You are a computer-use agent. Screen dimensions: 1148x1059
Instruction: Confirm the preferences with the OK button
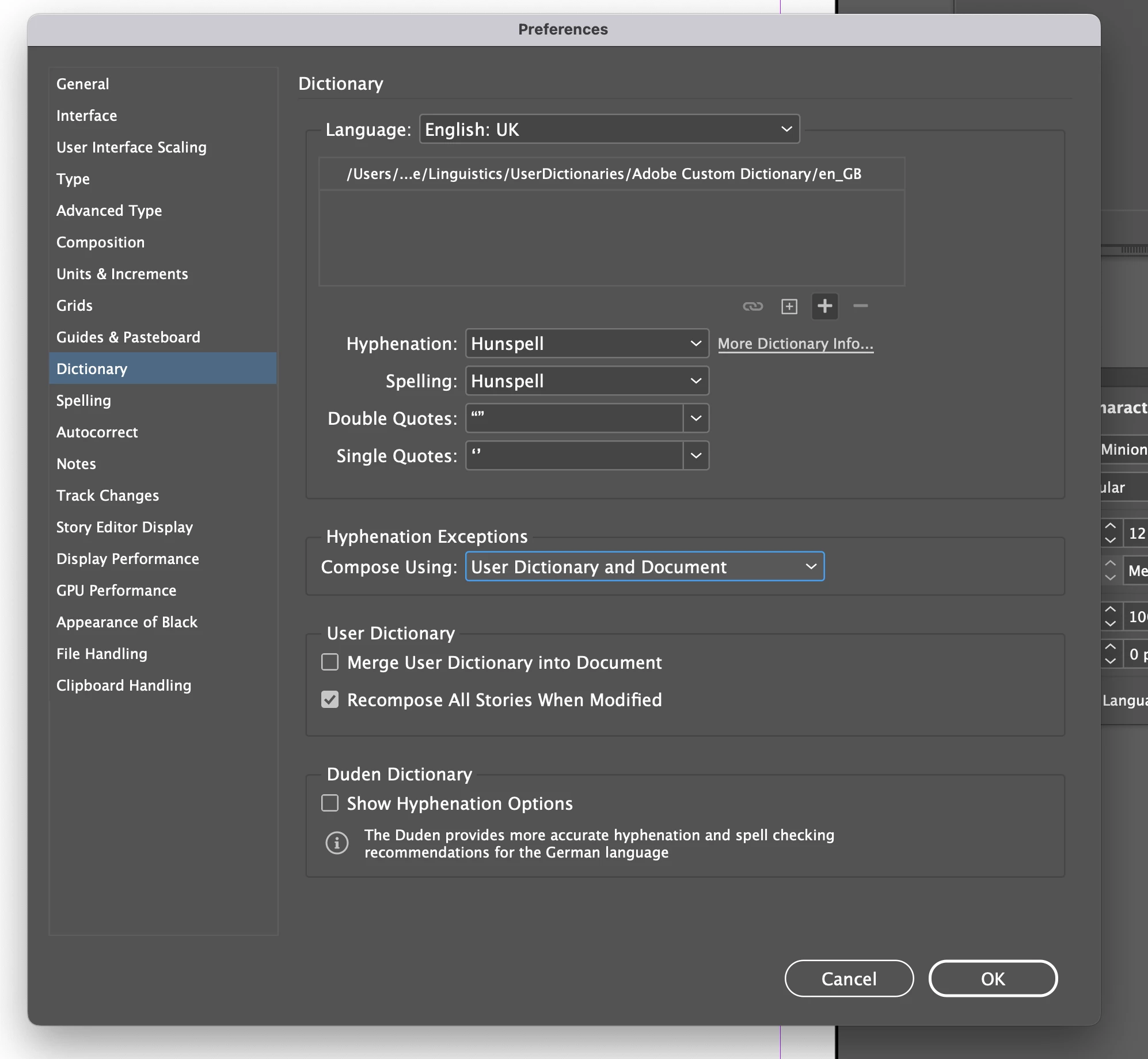coord(993,978)
